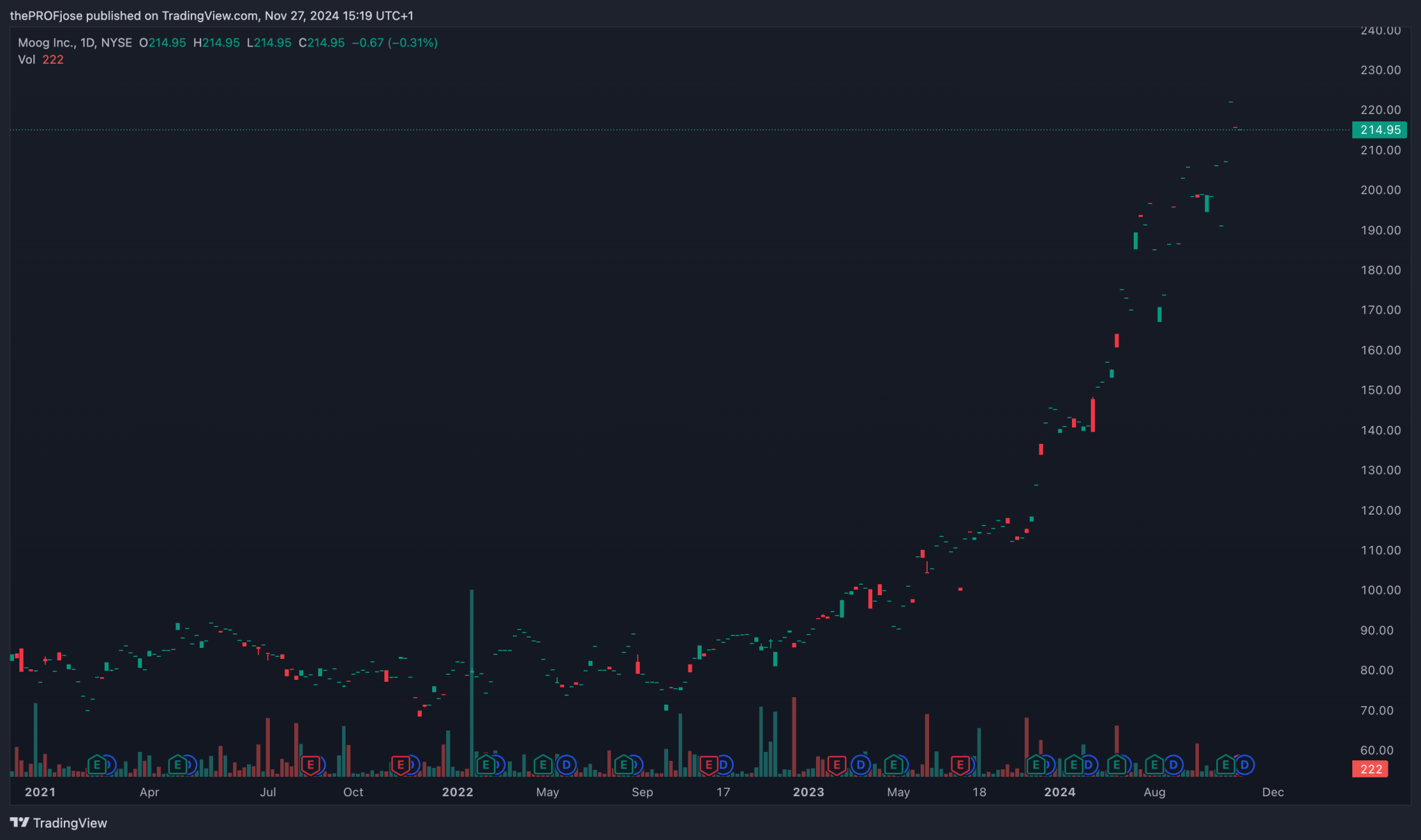Click the earnings marker near May 2022
Screen dimensions: 1421x840
point(543,764)
